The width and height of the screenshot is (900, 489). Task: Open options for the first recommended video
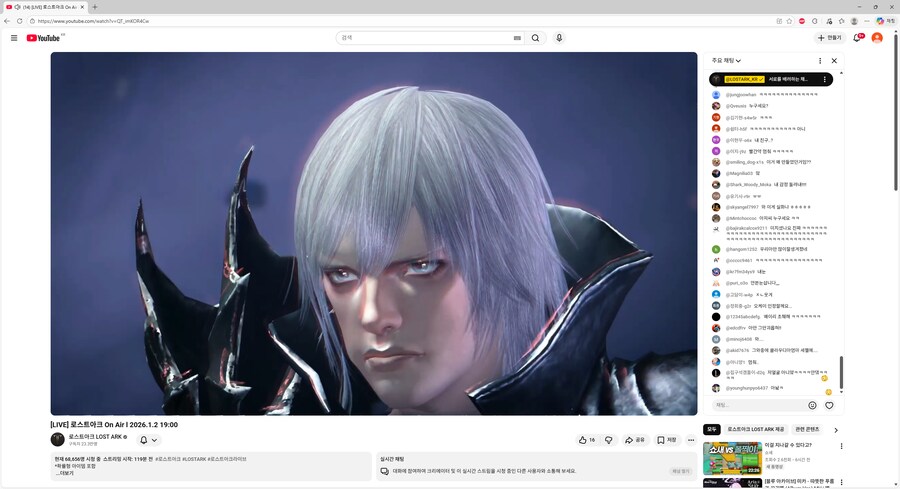coord(841,446)
